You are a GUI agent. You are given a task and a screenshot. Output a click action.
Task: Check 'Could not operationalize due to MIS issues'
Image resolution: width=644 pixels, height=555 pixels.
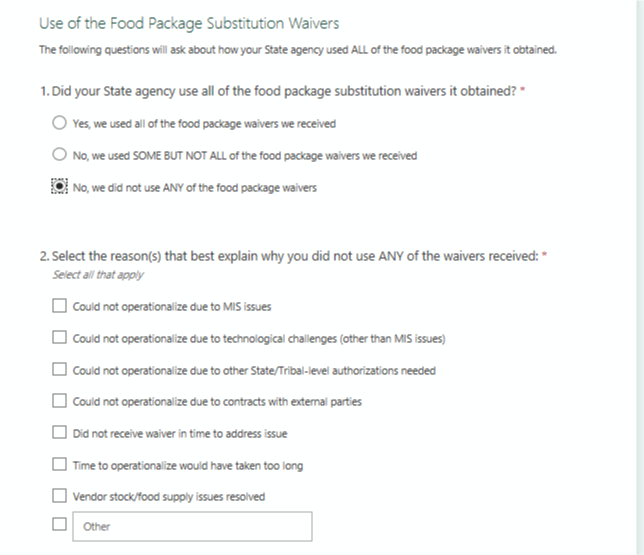pyautogui.click(x=60, y=306)
